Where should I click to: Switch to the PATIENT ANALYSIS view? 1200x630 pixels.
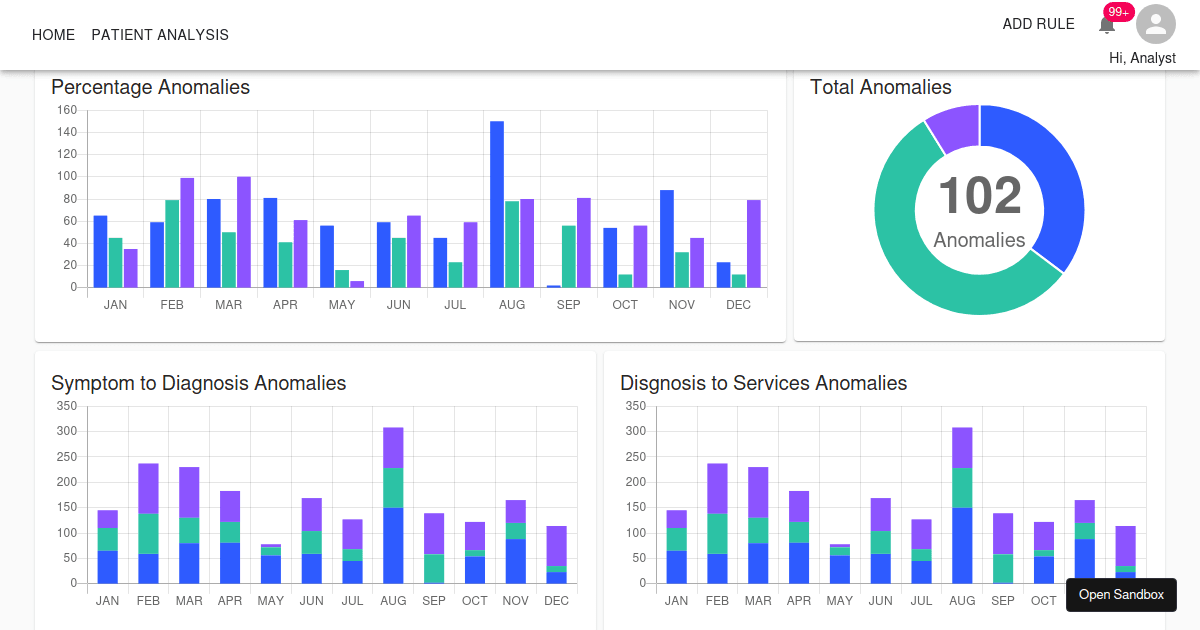pos(159,35)
